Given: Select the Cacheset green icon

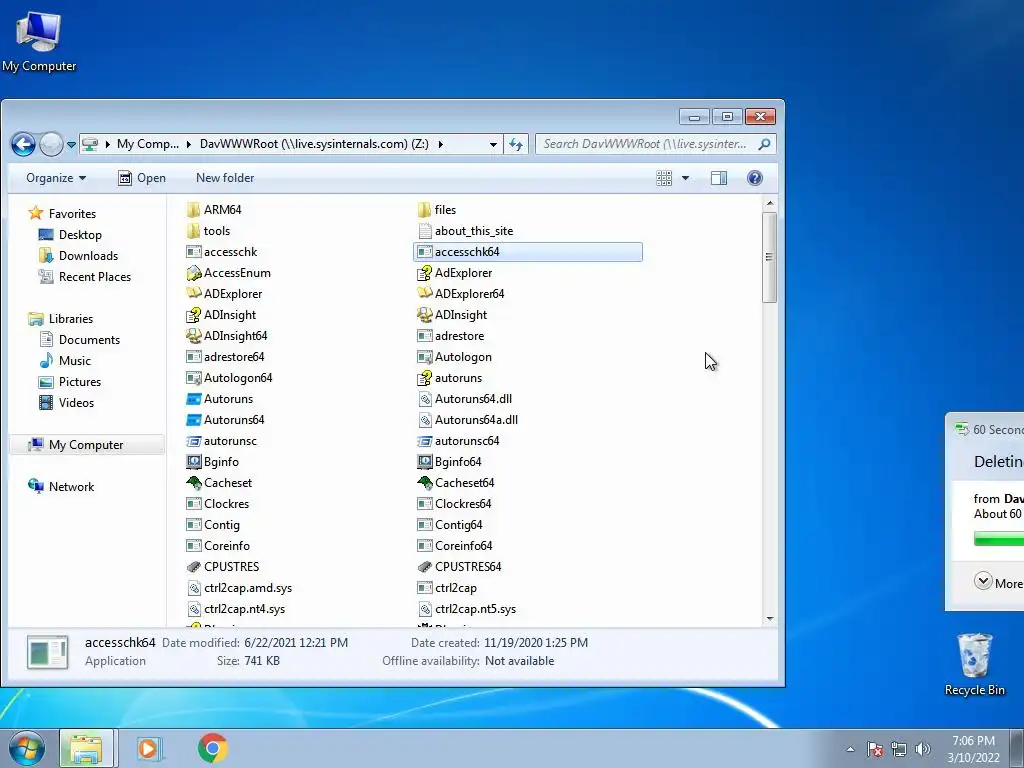Looking at the screenshot, I should click(x=193, y=483).
